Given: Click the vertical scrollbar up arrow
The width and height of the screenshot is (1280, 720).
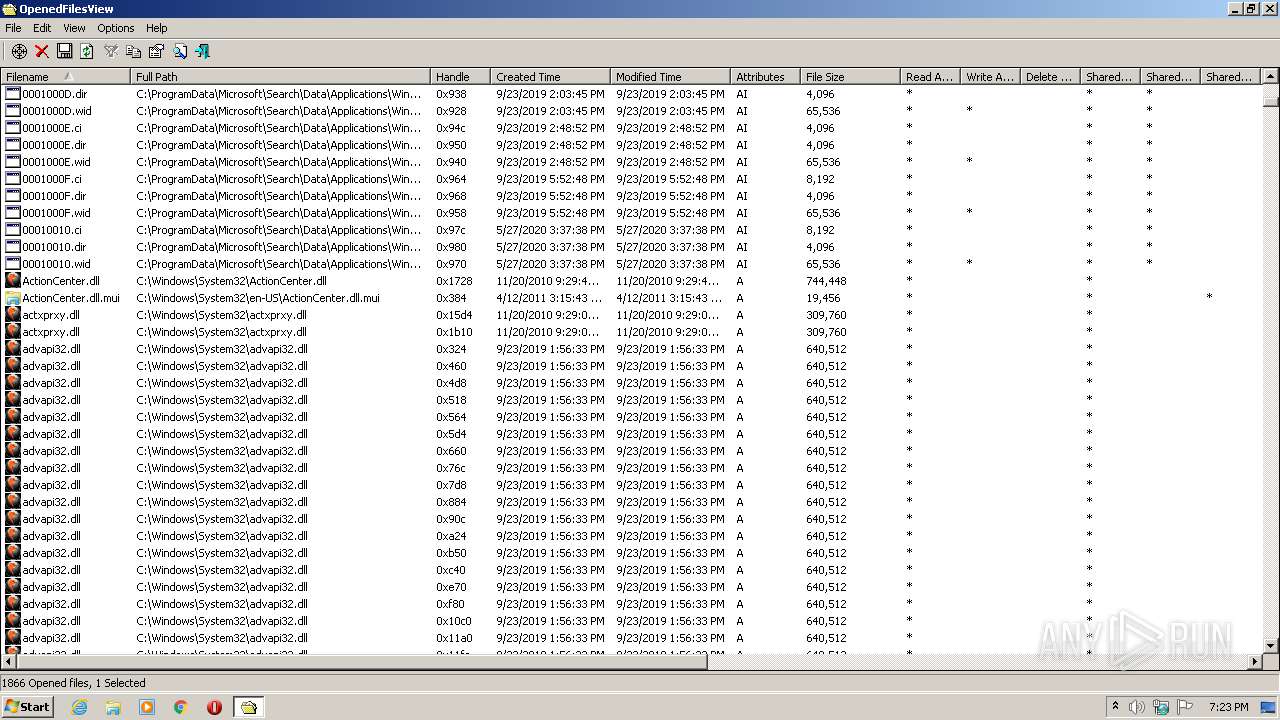Looking at the screenshot, I should (x=1271, y=76).
